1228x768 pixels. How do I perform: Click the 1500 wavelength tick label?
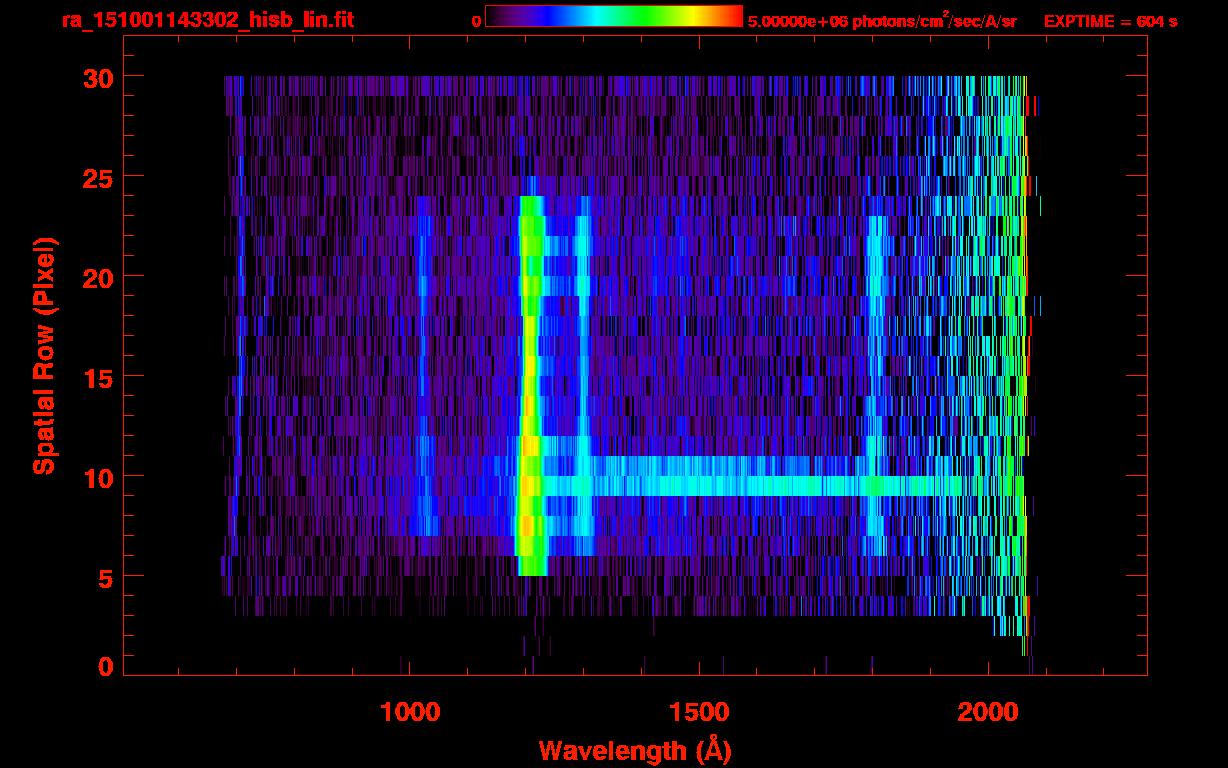[x=699, y=711]
